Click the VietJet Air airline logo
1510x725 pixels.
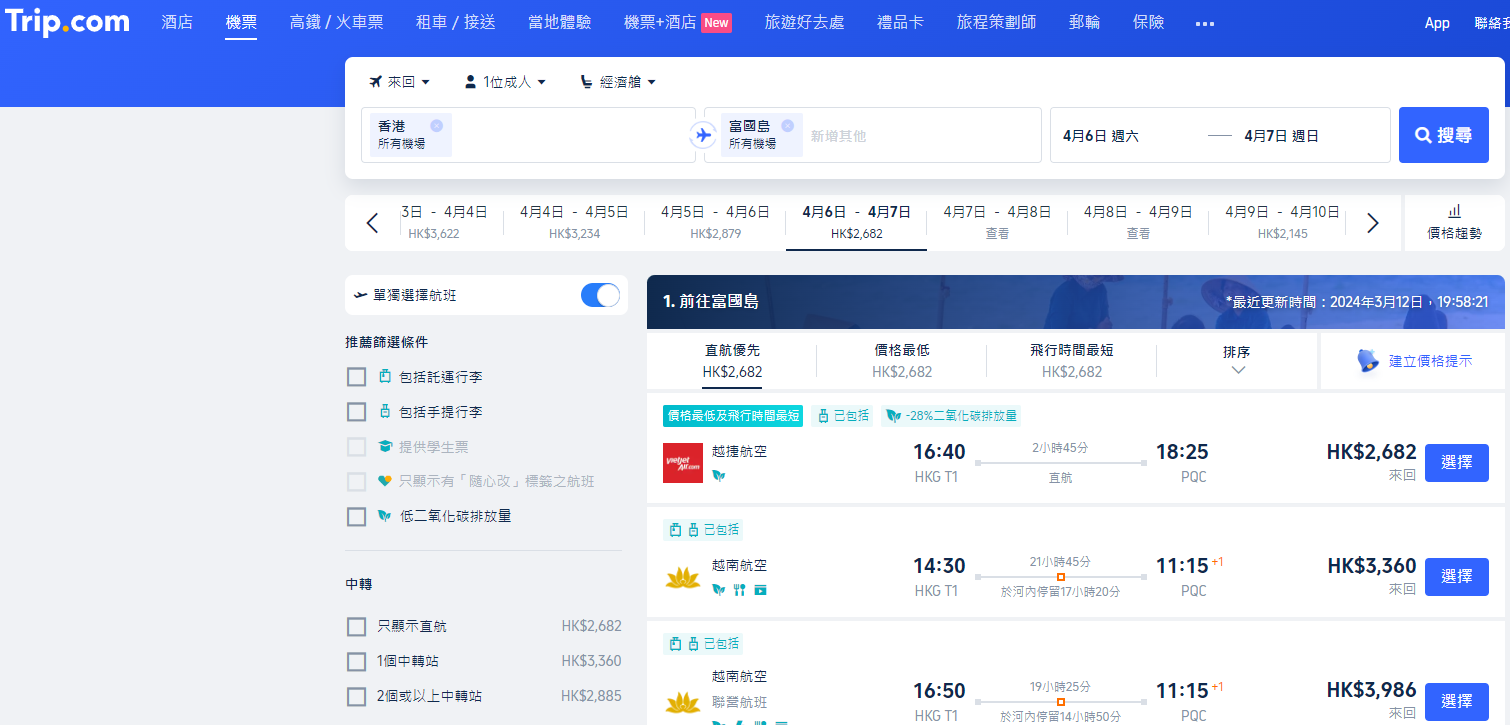tap(682, 463)
